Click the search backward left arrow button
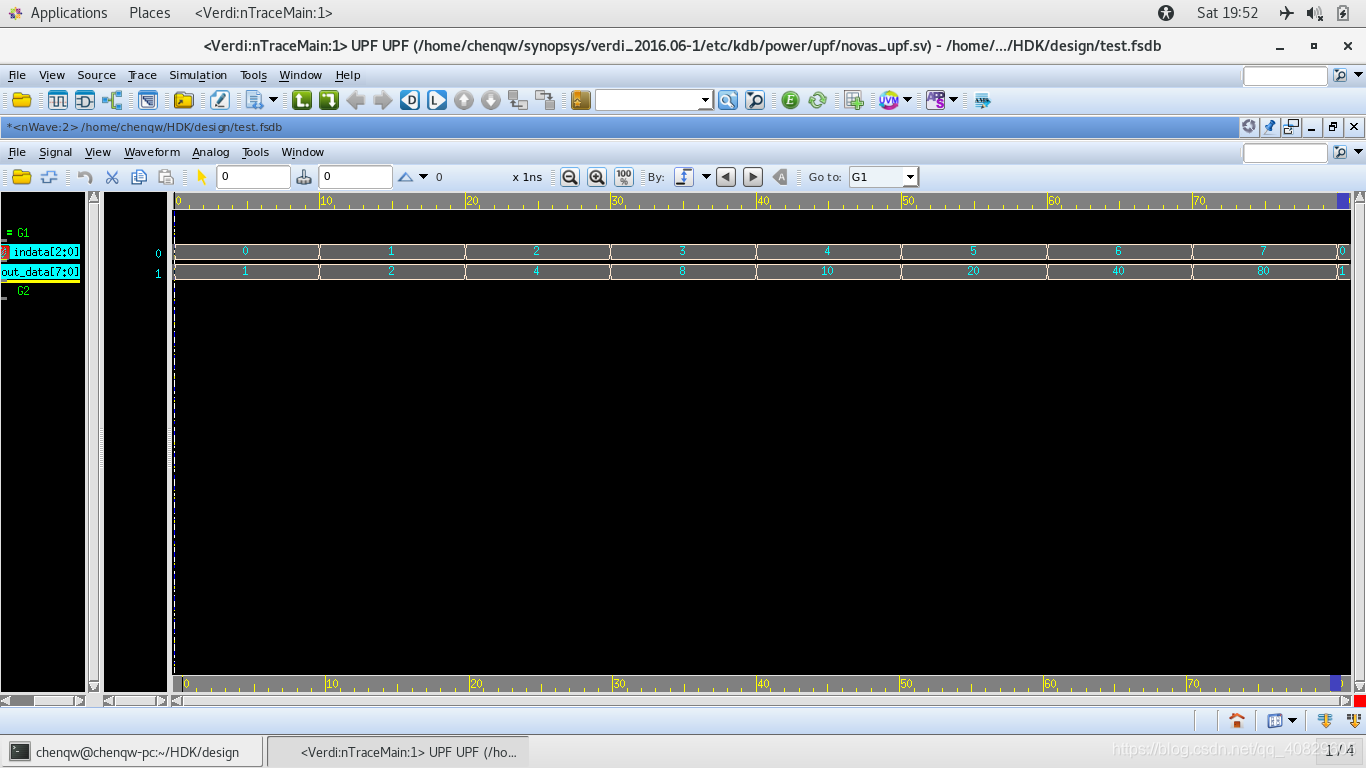The width and height of the screenshot is (1366, 768). click(727, 177)
